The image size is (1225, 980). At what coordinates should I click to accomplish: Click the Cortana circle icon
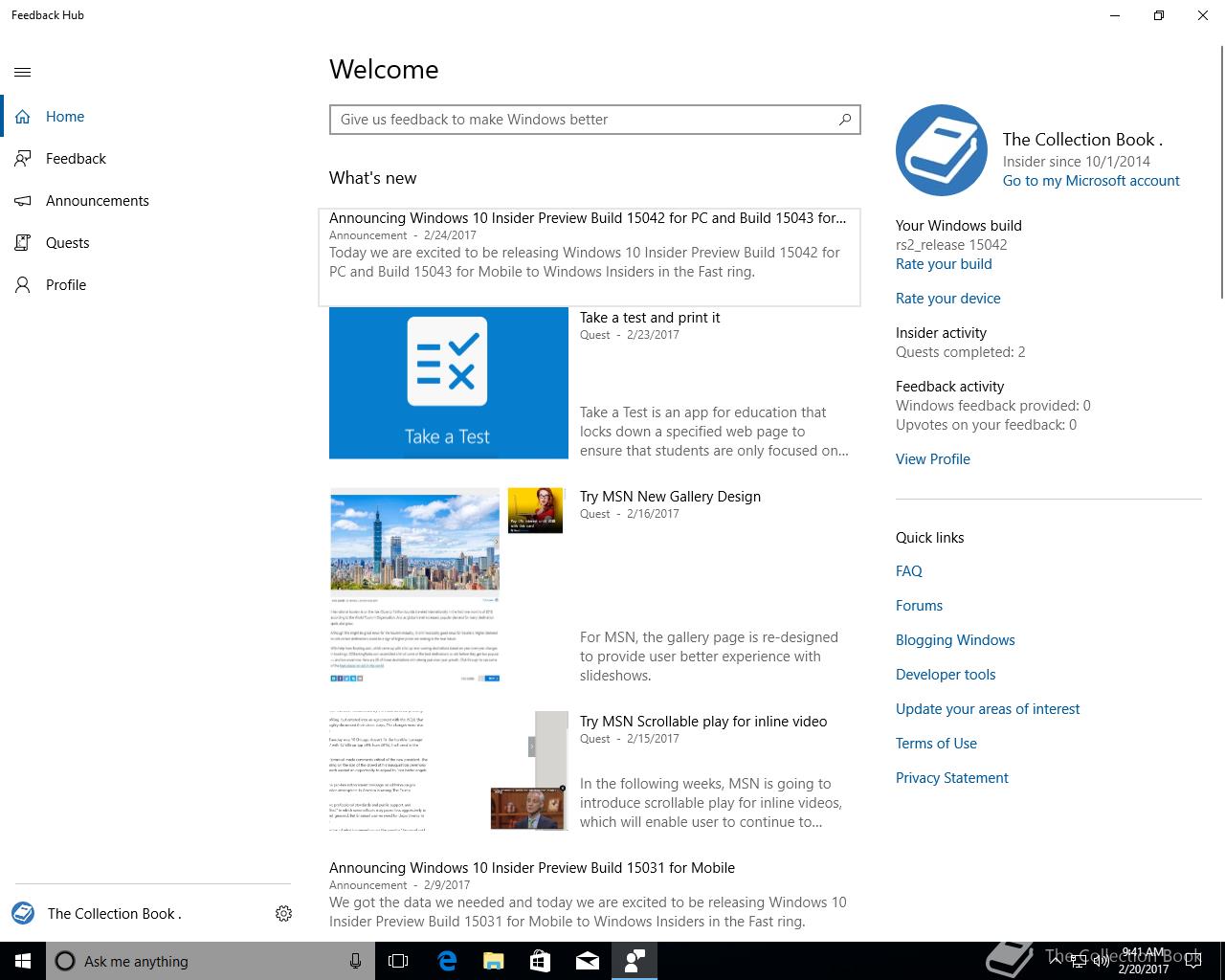[65, 961]
